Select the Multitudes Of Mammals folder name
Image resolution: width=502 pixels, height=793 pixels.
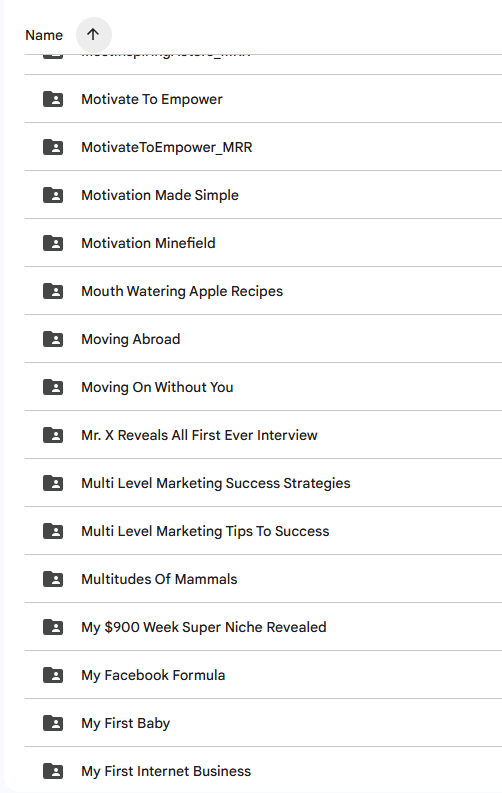coord(159,579)
